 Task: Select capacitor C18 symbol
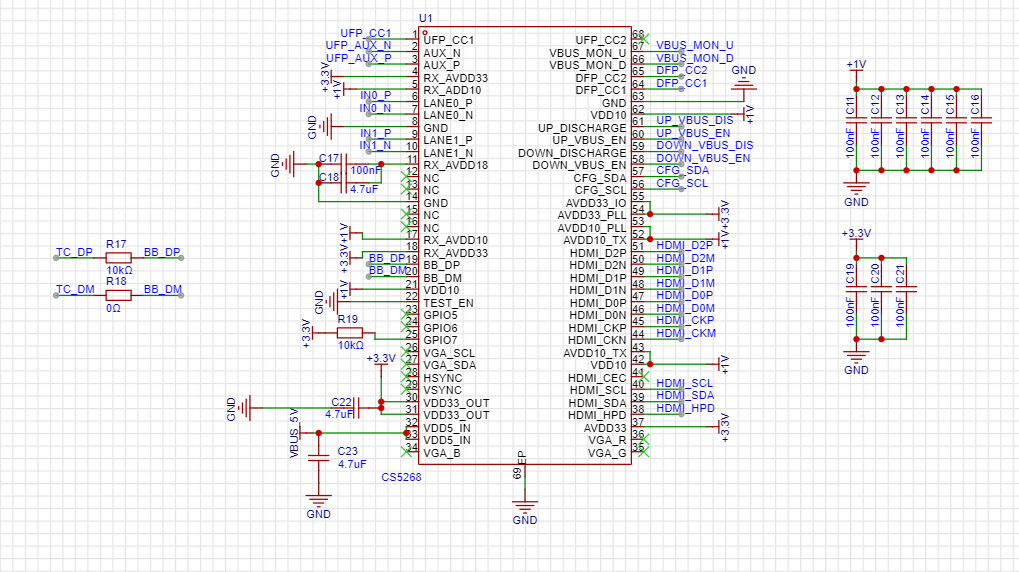tap(344, 183)
